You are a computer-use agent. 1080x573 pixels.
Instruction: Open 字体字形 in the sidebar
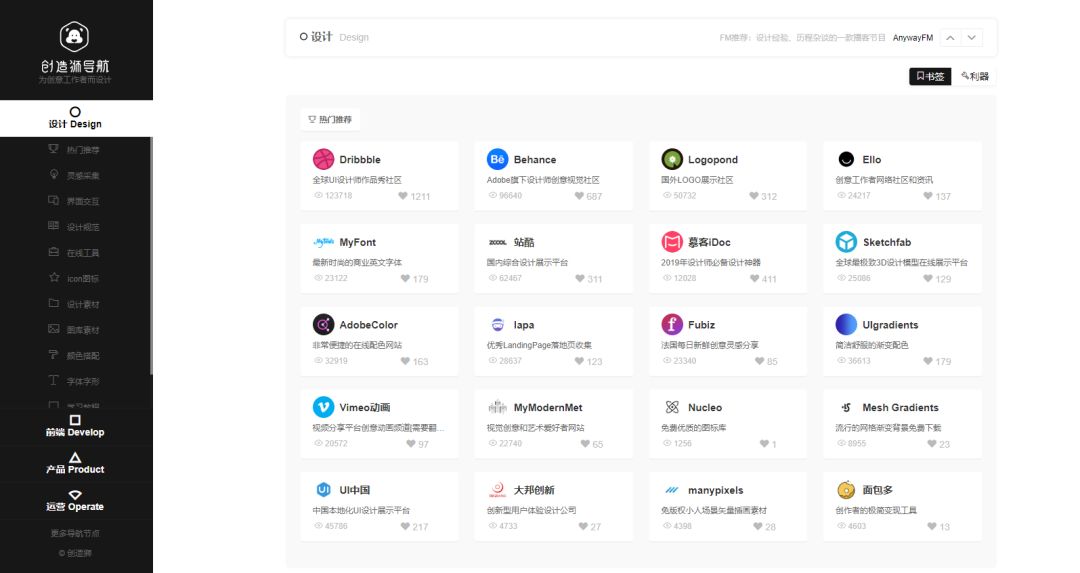(x=74, y=381)
